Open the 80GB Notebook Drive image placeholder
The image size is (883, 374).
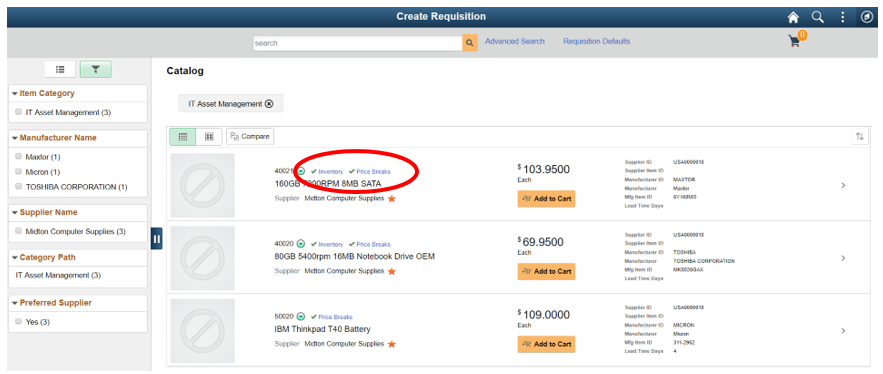(x=203, y=258)
